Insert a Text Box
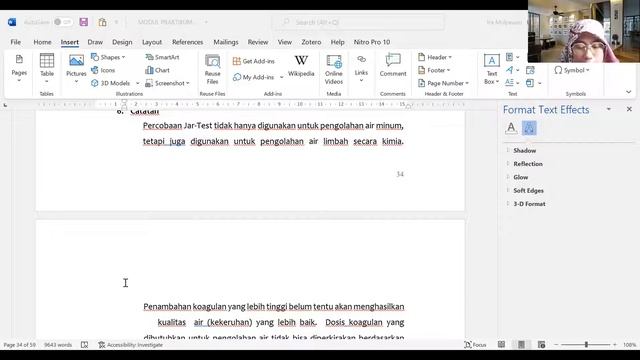The image size is (640, 360). tap(491, 69)
